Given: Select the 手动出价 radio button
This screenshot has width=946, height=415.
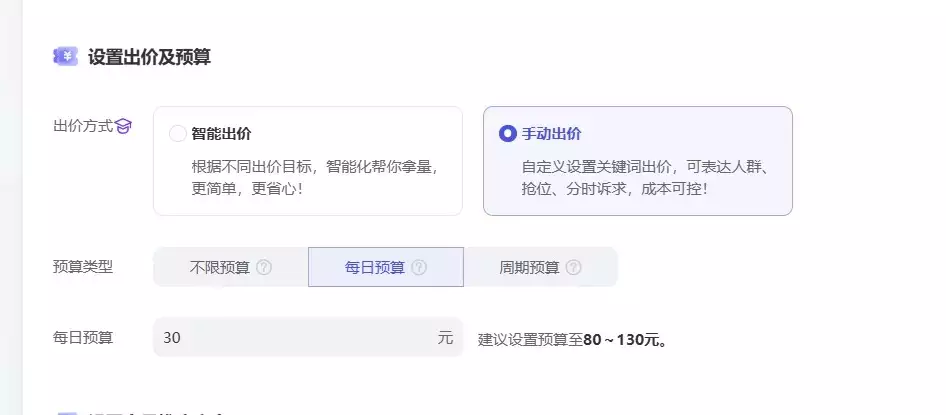Looking at the screenshot, I should click(x=507, y=134).
